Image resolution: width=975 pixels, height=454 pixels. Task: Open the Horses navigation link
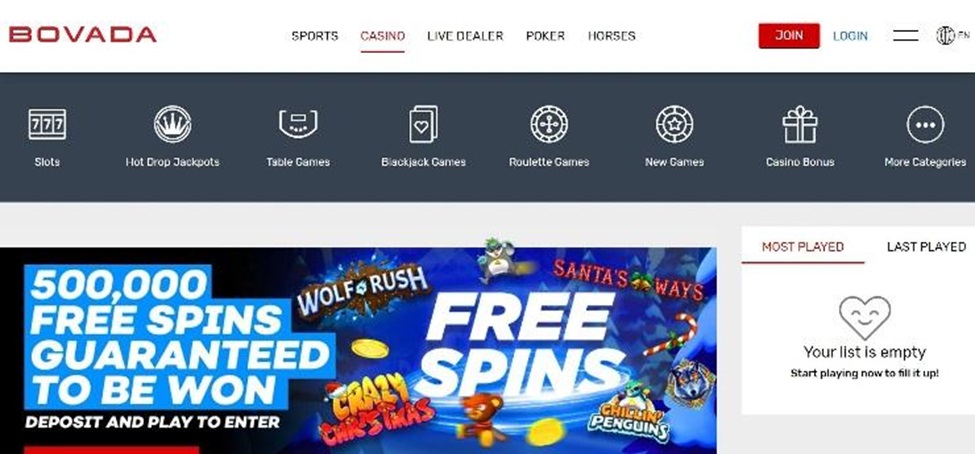[611, 36]
